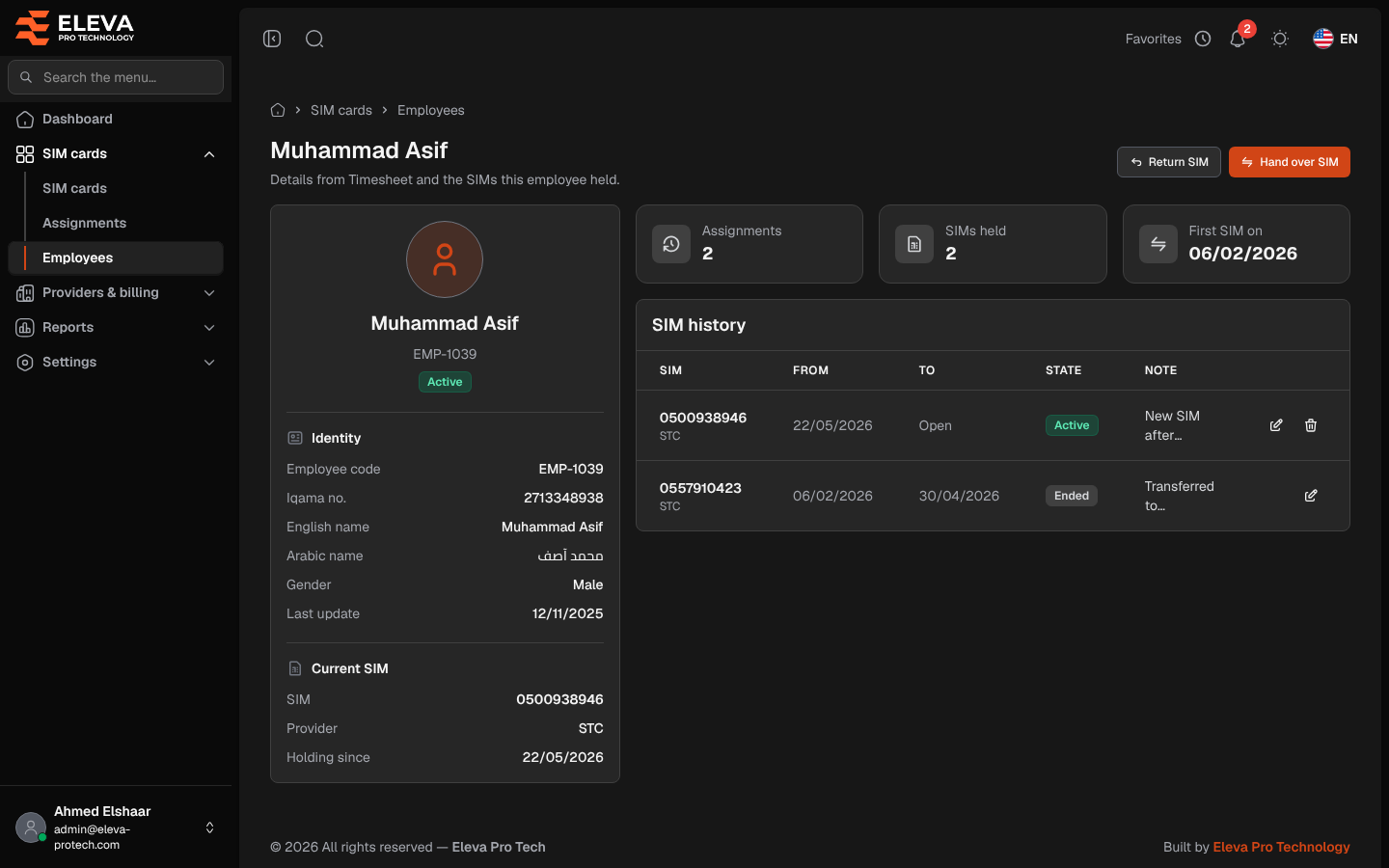This screenshot has width=1389, height=868.
Task: Open Dashboard from the sidebar
Action: [x=116, y=119]
